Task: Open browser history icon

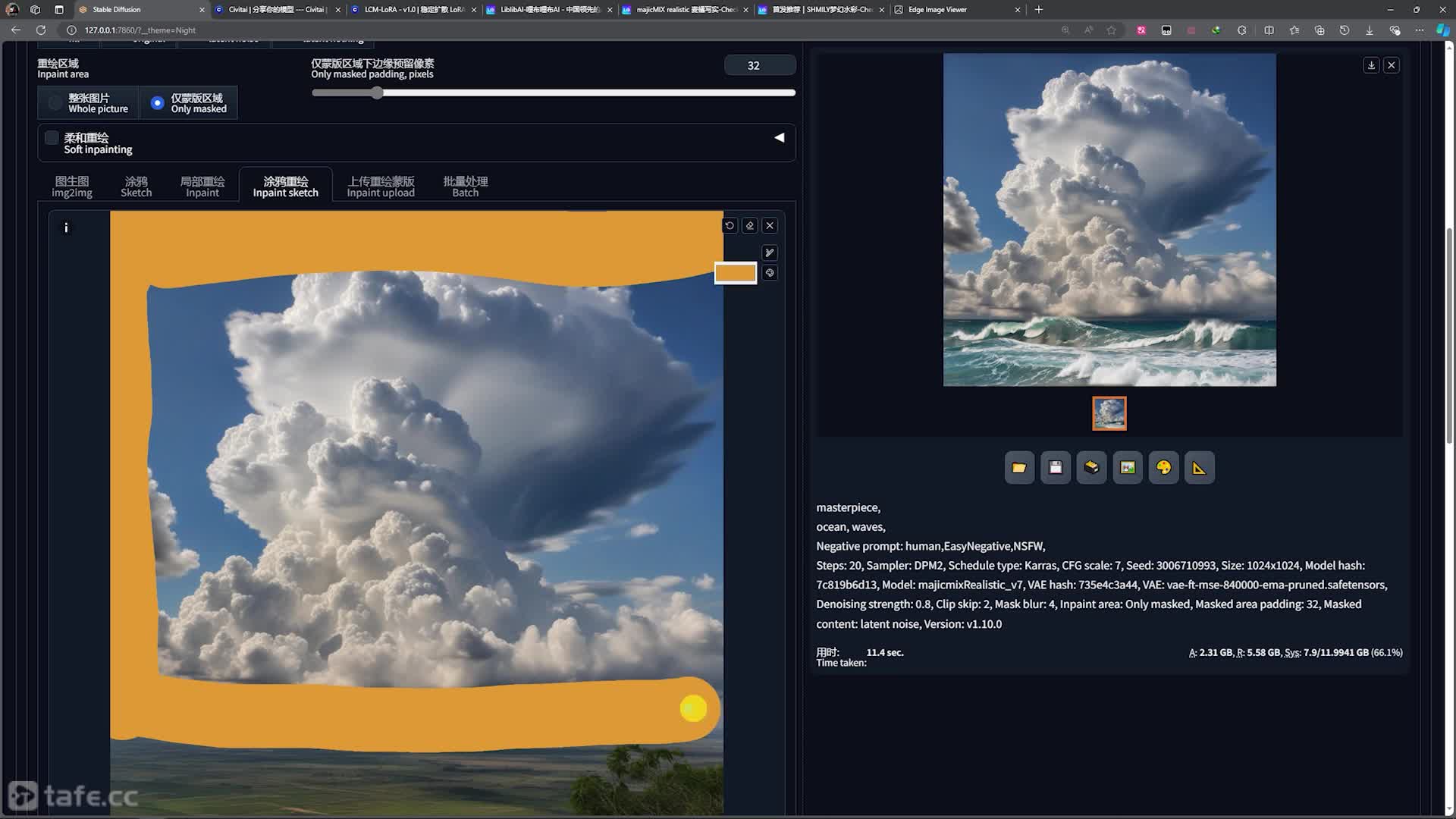Action: [1344, 30]
